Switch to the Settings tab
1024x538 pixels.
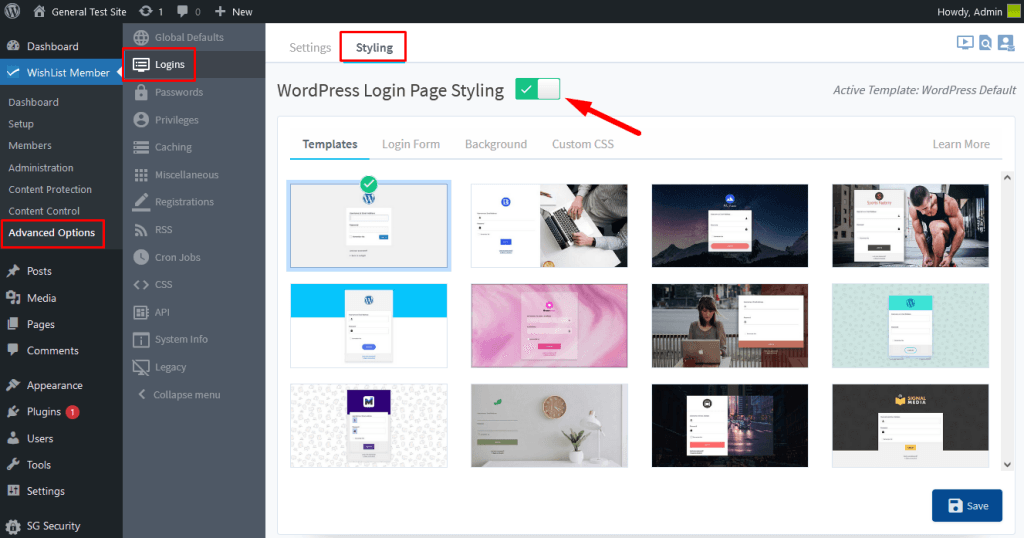tap(310, 48)
